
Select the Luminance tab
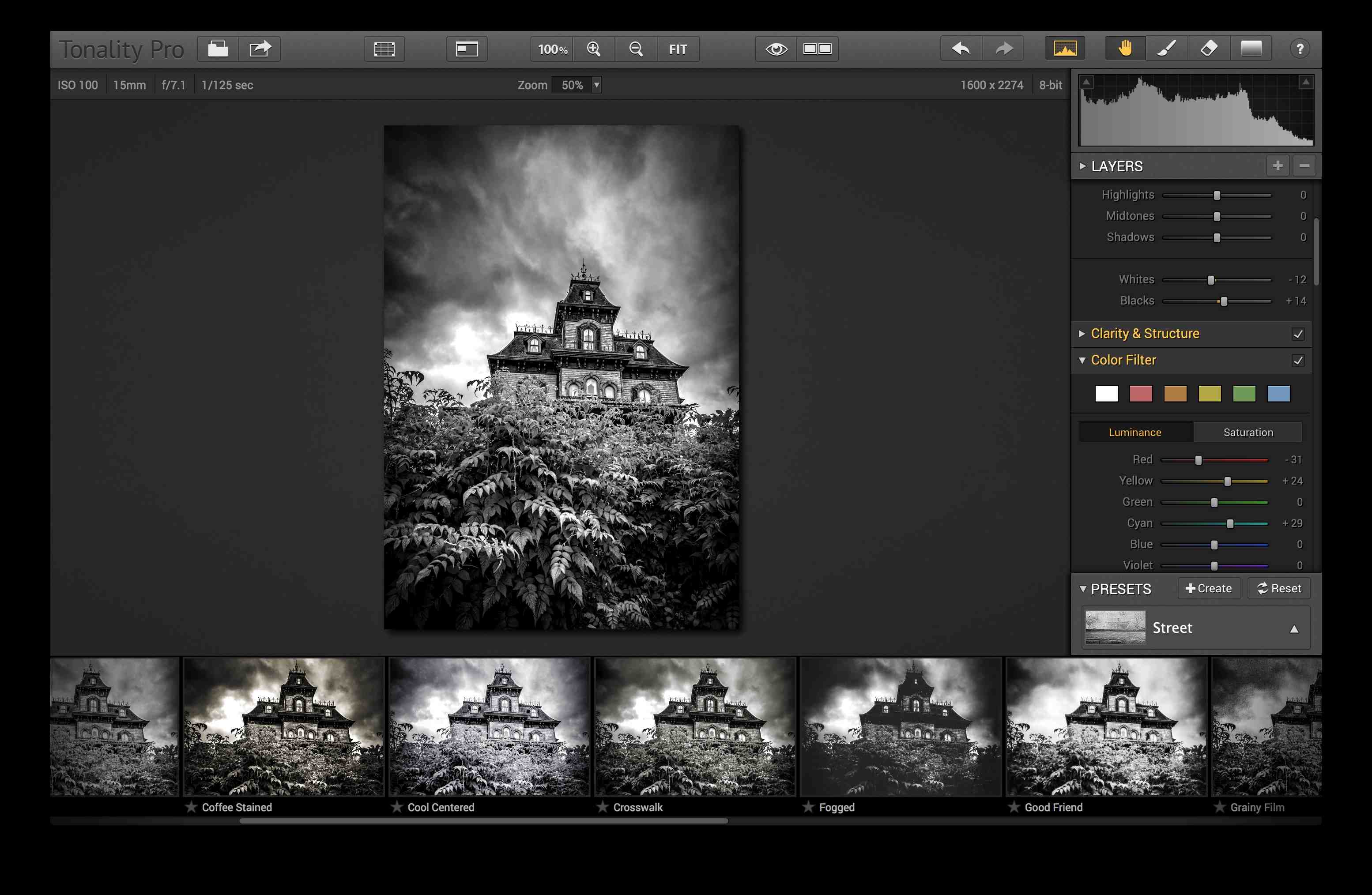[1135, 432]
